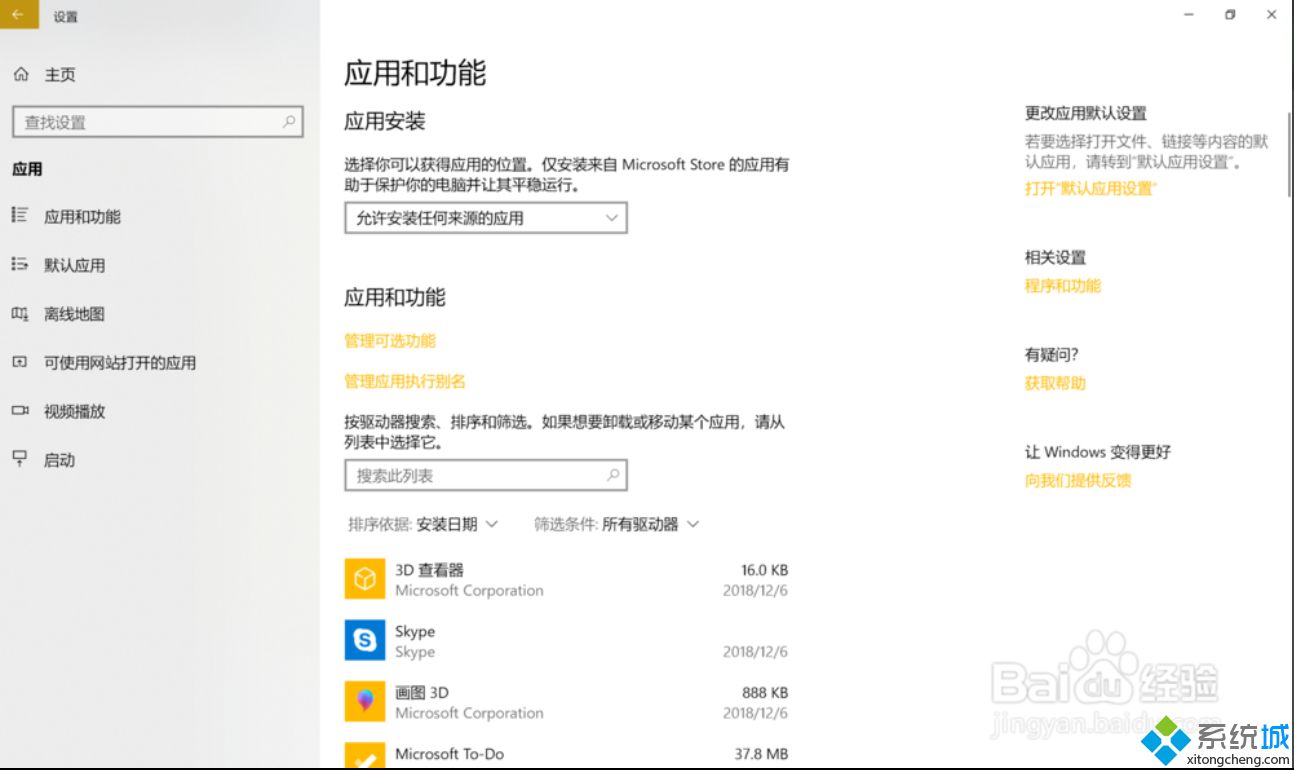Click the magnifier in 搜索此列表 box
This screenshot has width=1294, height=770.
(x=613, y=475)
